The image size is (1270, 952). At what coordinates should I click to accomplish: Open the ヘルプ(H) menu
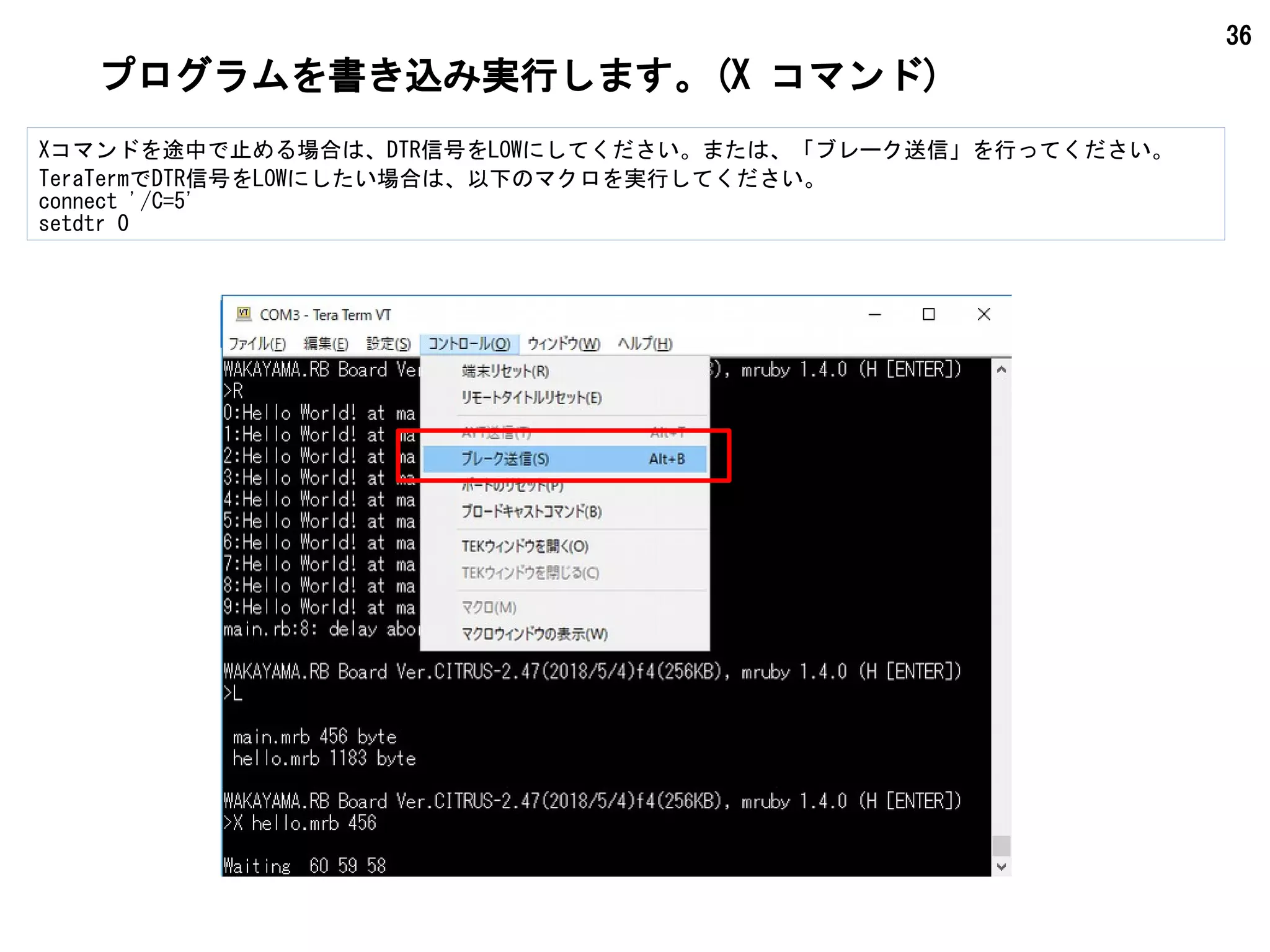[645, 344]
